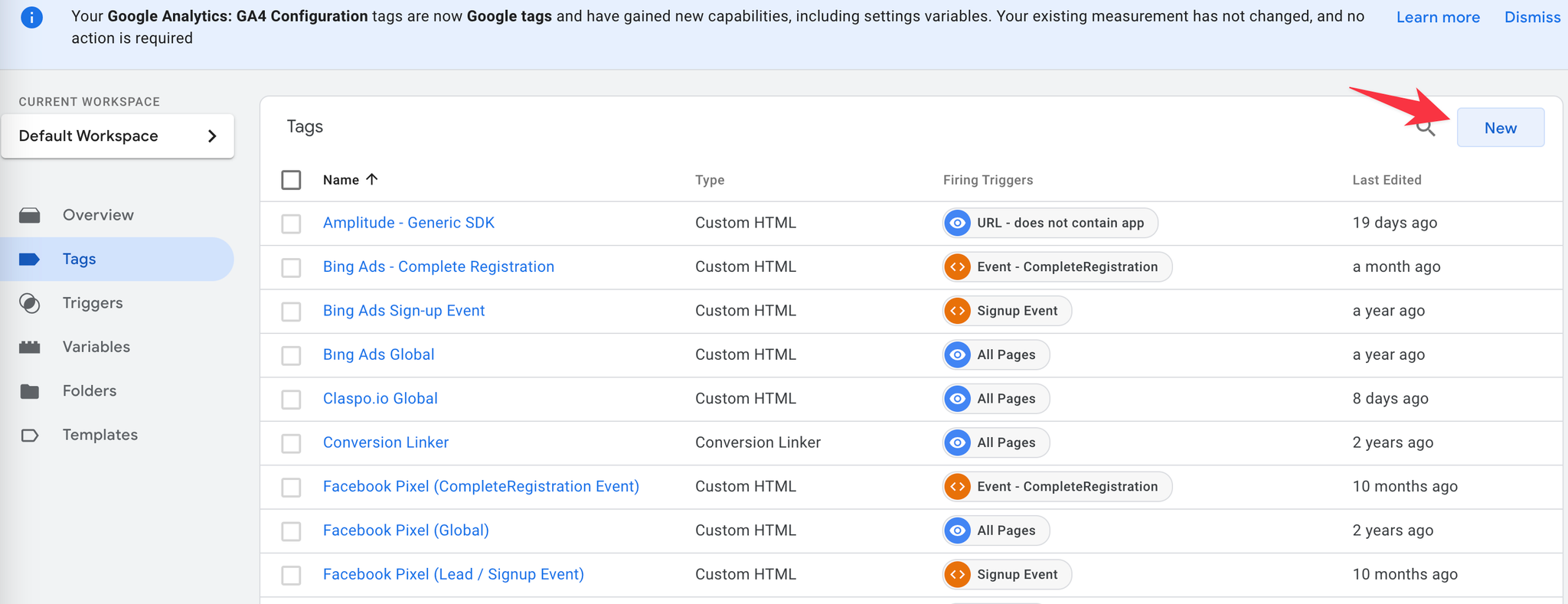Click eye icon in Claspo.io Global row
This screenshot has height=604, width=1568.
(957, 399)
